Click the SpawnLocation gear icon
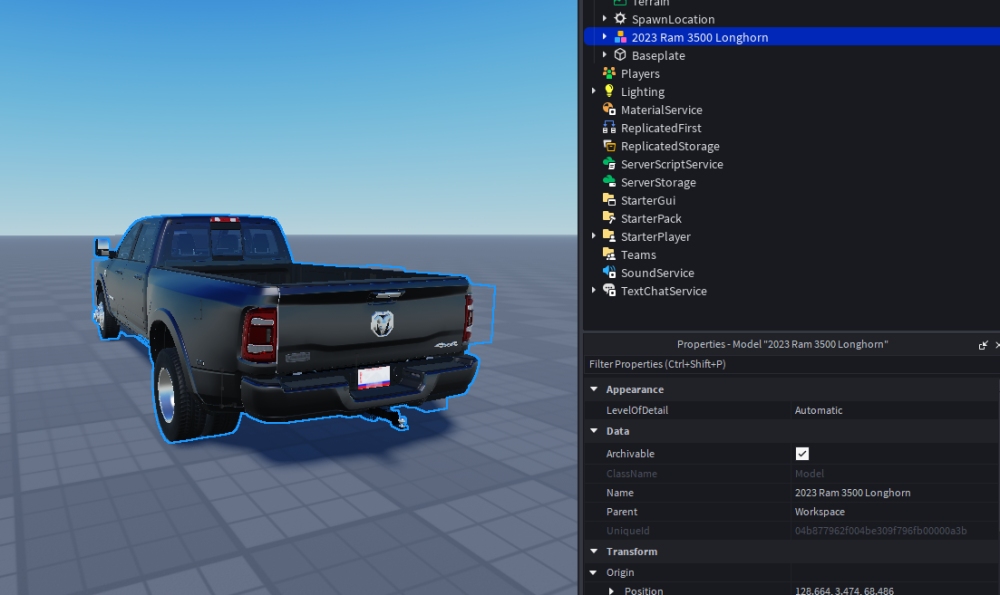 pos(620,18)
